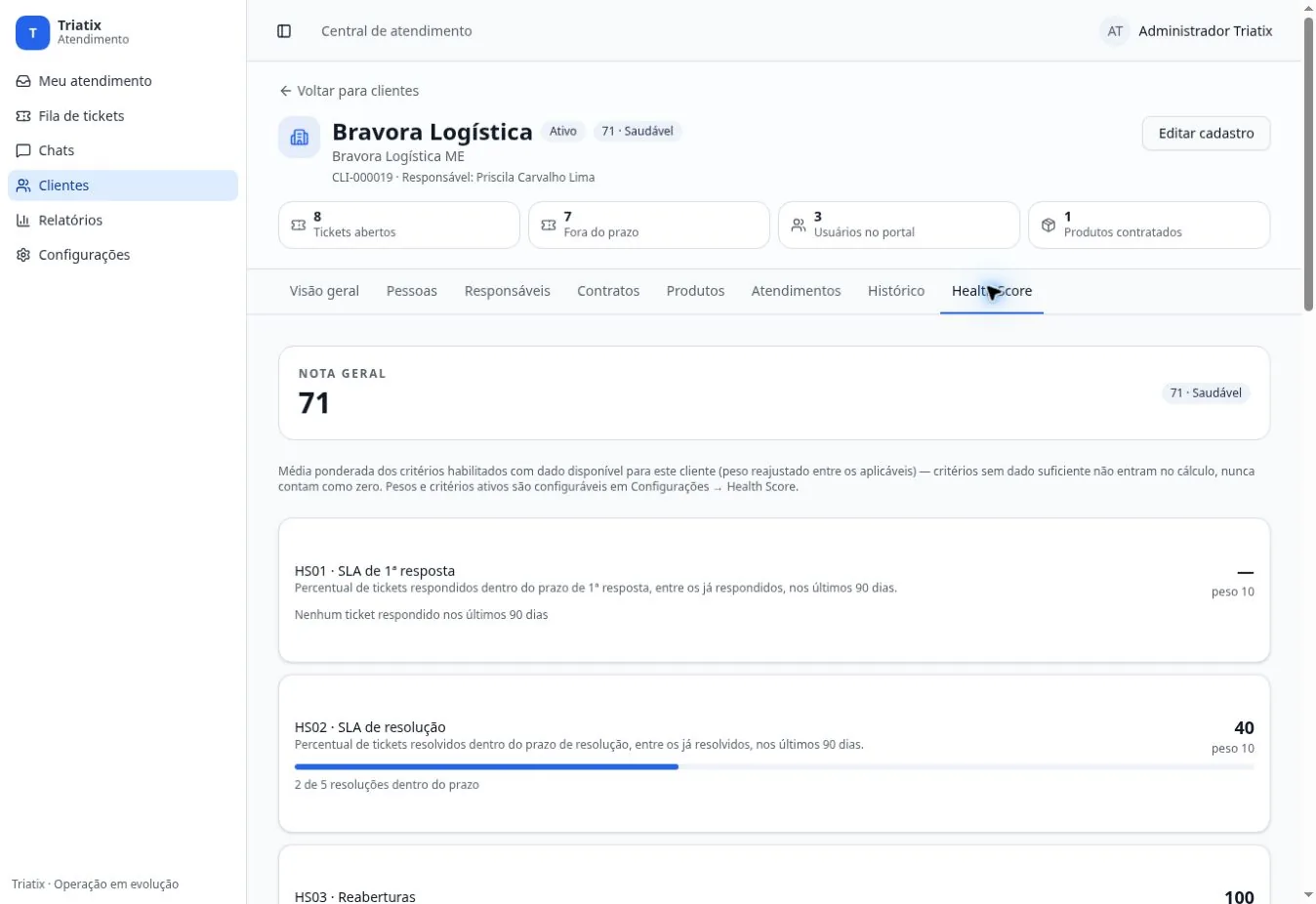Click the ticket icon in Fora do prazo card
The image size is (1316, 904).
[549, 226]
